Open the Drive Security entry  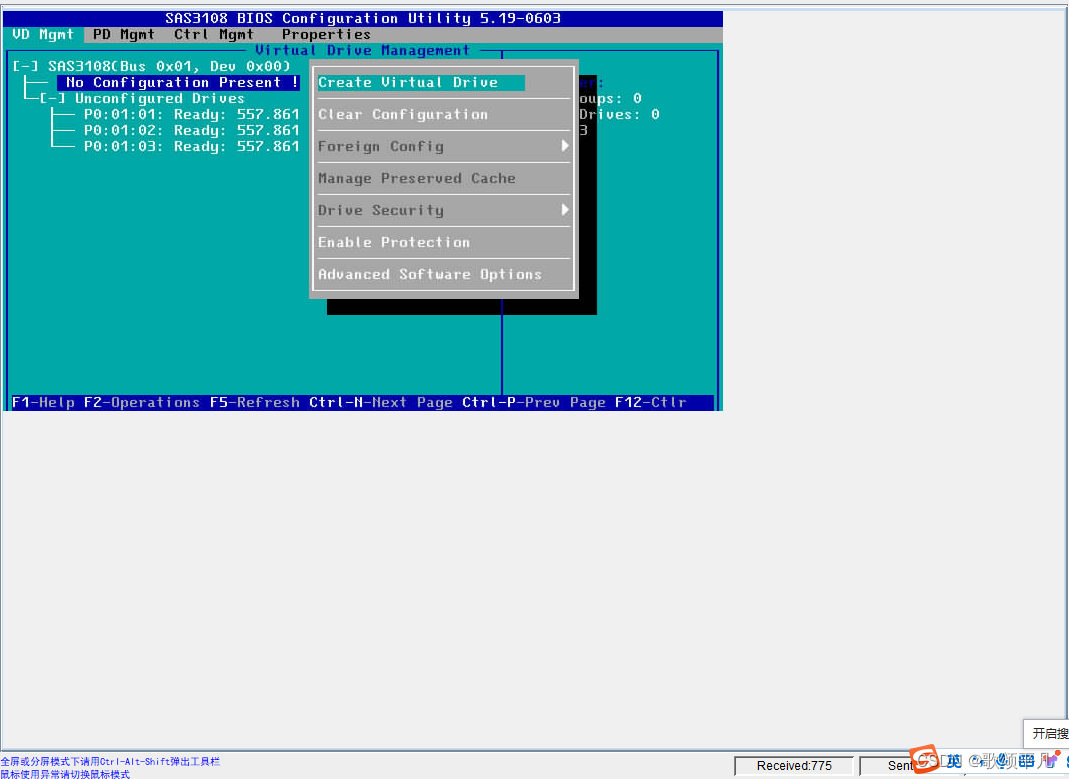[380, 211]
